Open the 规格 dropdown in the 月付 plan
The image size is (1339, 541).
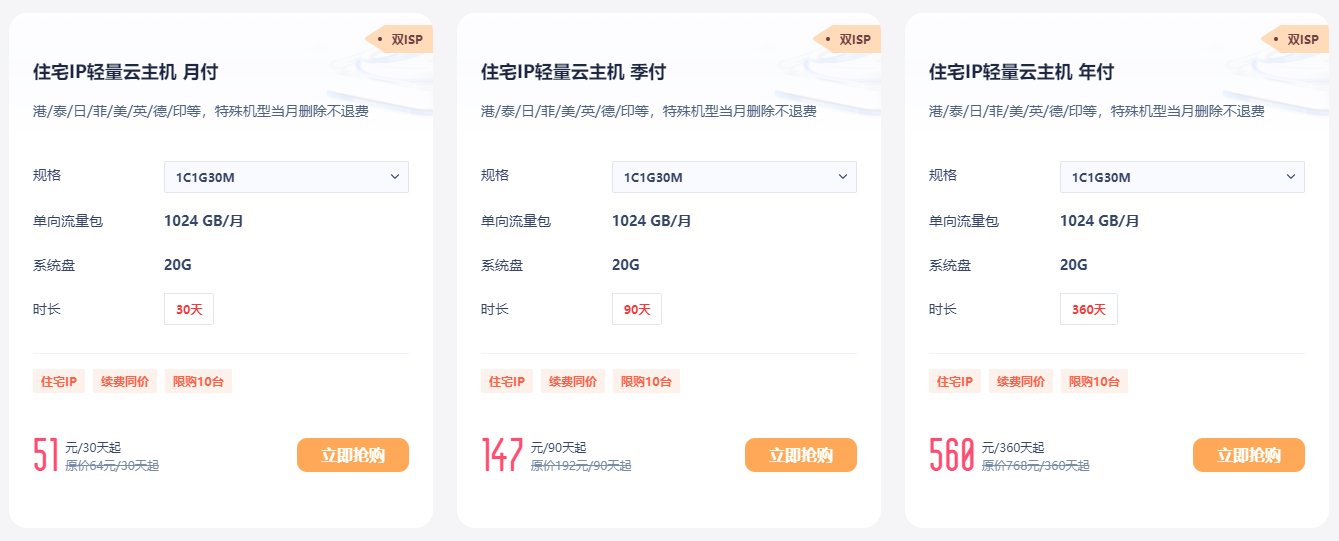286,178
